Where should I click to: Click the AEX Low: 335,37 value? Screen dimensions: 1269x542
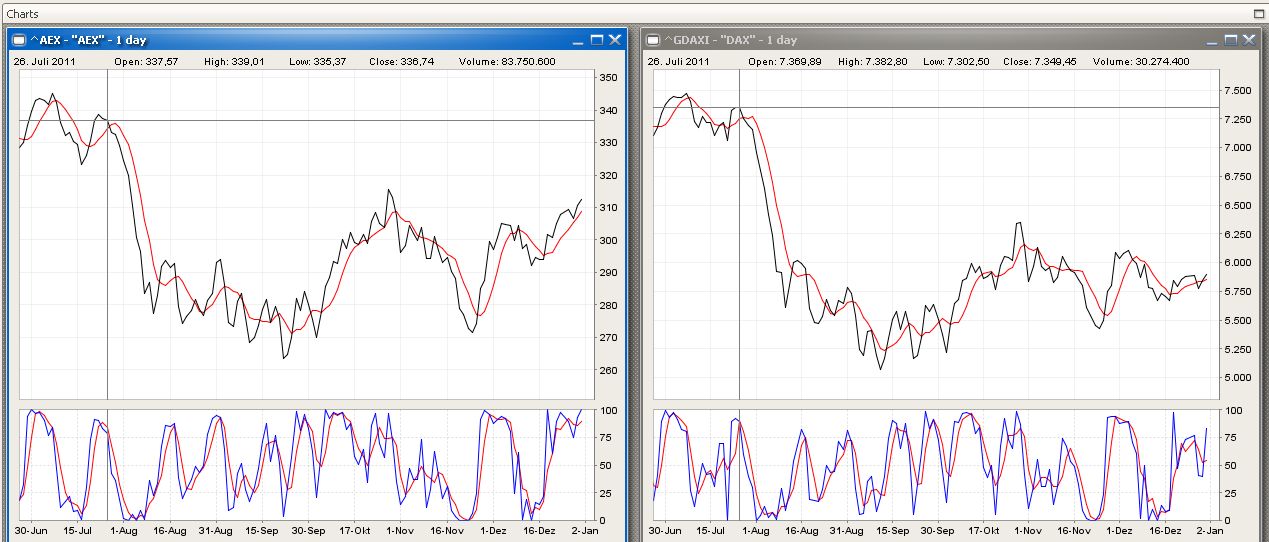pyautogui.click(x=319, y=62)
